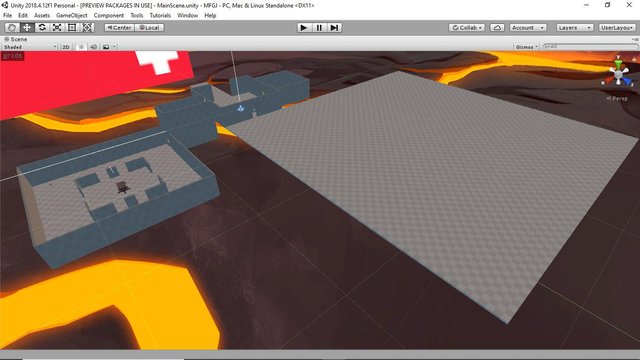Select the small character in walled room
640x360 pixels.
point(122,187)
